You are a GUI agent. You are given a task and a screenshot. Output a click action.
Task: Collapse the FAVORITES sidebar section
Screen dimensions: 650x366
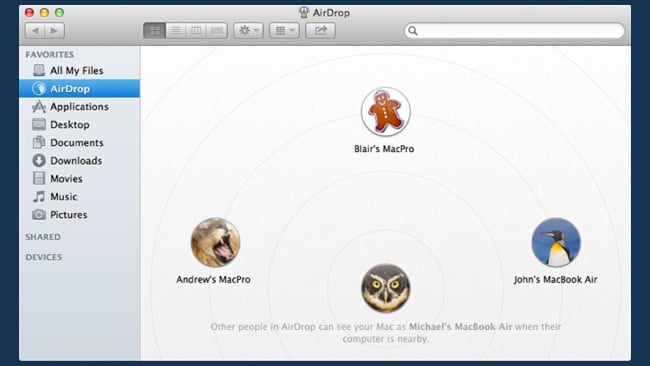pyautogui.click(x=50, y=55)
